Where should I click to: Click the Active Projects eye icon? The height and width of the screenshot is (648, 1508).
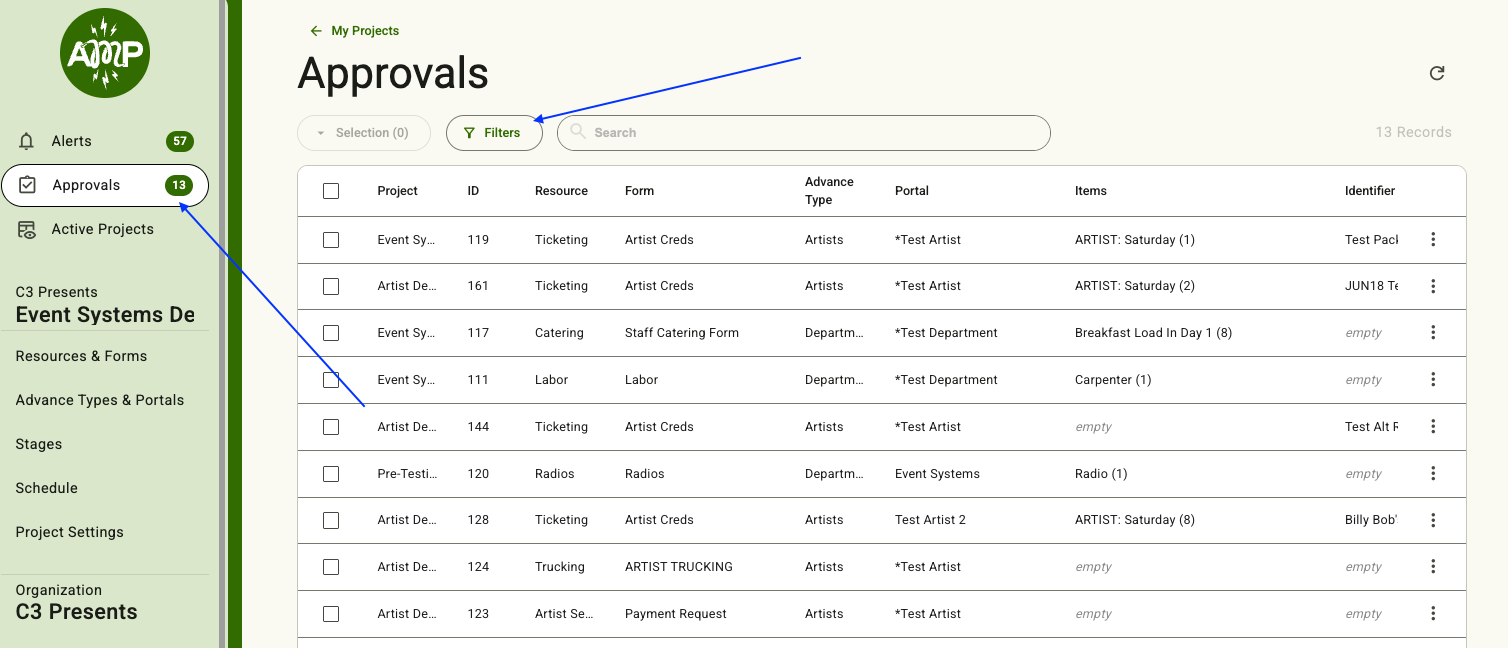(27, 229)
